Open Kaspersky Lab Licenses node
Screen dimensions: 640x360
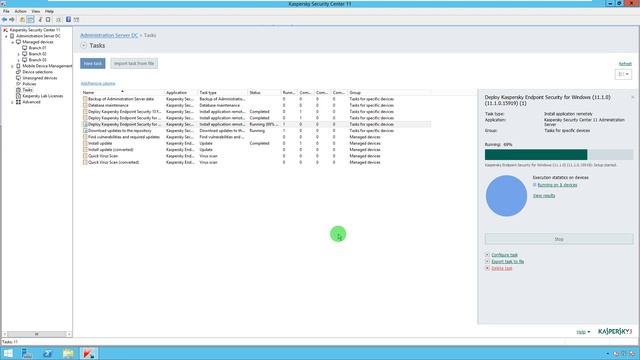tap(42, 96)
